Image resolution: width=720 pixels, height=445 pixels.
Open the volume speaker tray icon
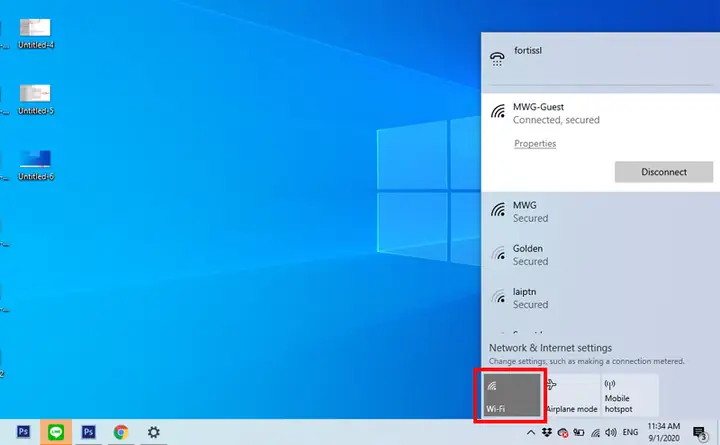[x=610, y=432]
